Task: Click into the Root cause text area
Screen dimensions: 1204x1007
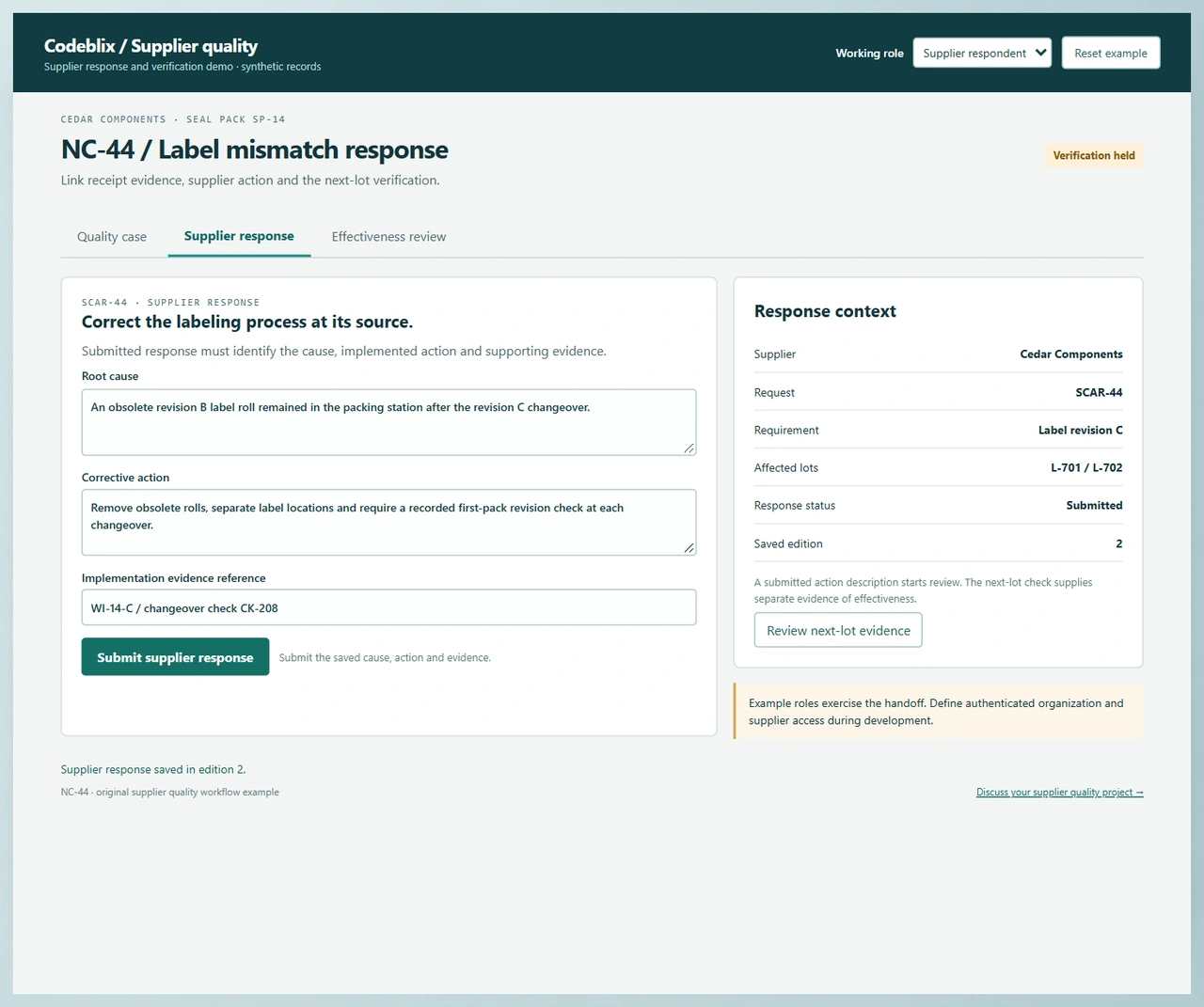Action: pos(388,422)
